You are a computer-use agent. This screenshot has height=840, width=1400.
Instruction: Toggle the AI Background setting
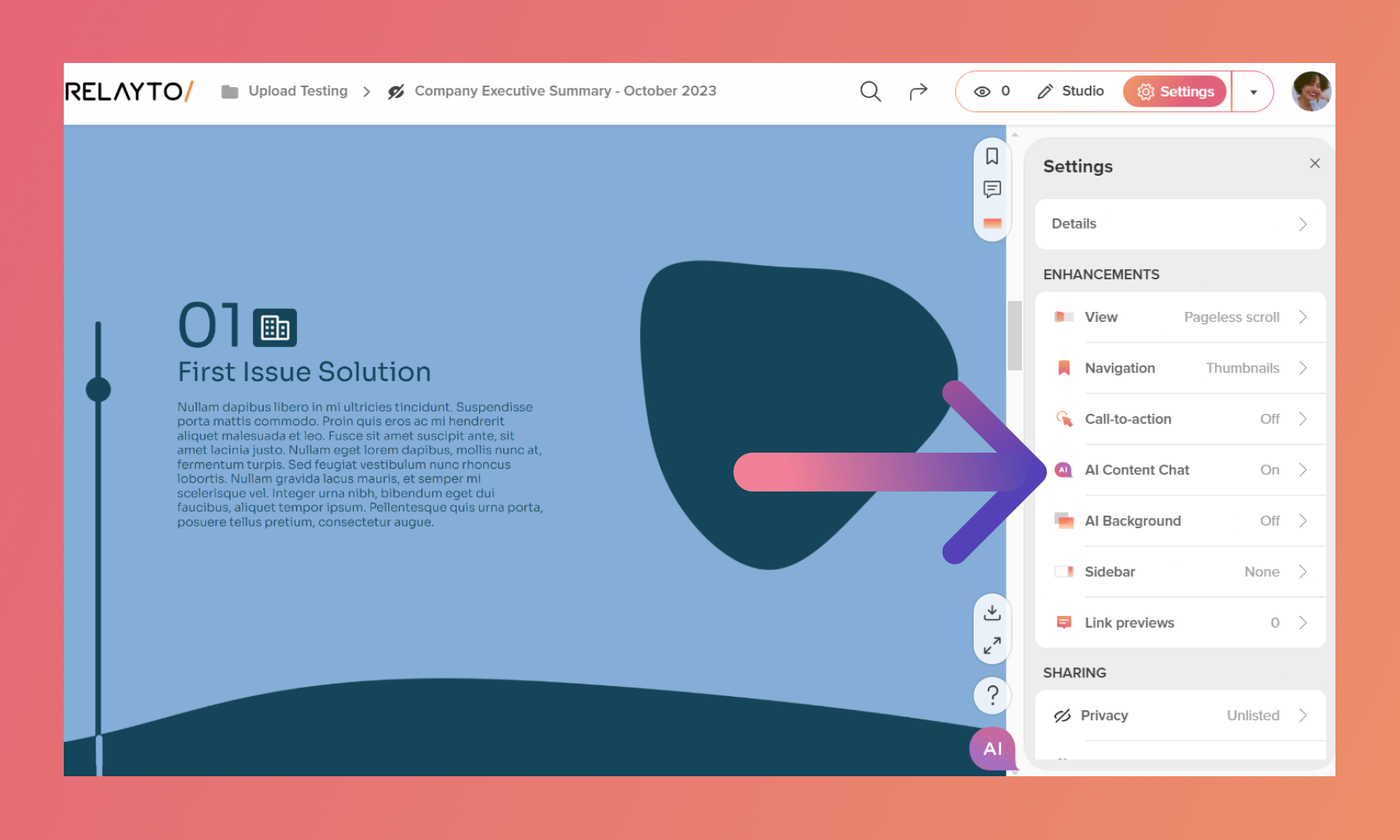click(x=1180, y=521)
